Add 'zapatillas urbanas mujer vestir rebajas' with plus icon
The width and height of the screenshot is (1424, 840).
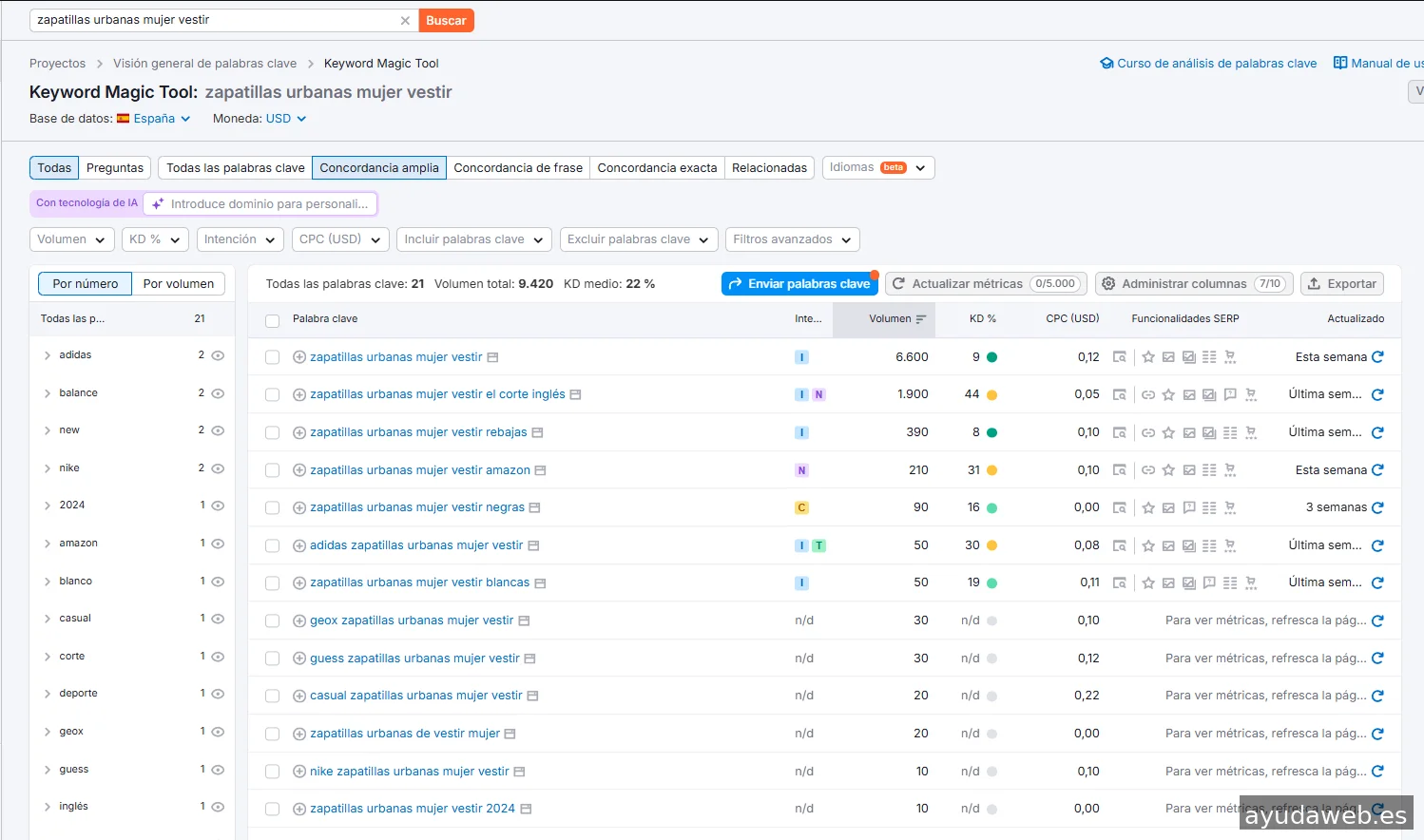click(x=299, y=432)
